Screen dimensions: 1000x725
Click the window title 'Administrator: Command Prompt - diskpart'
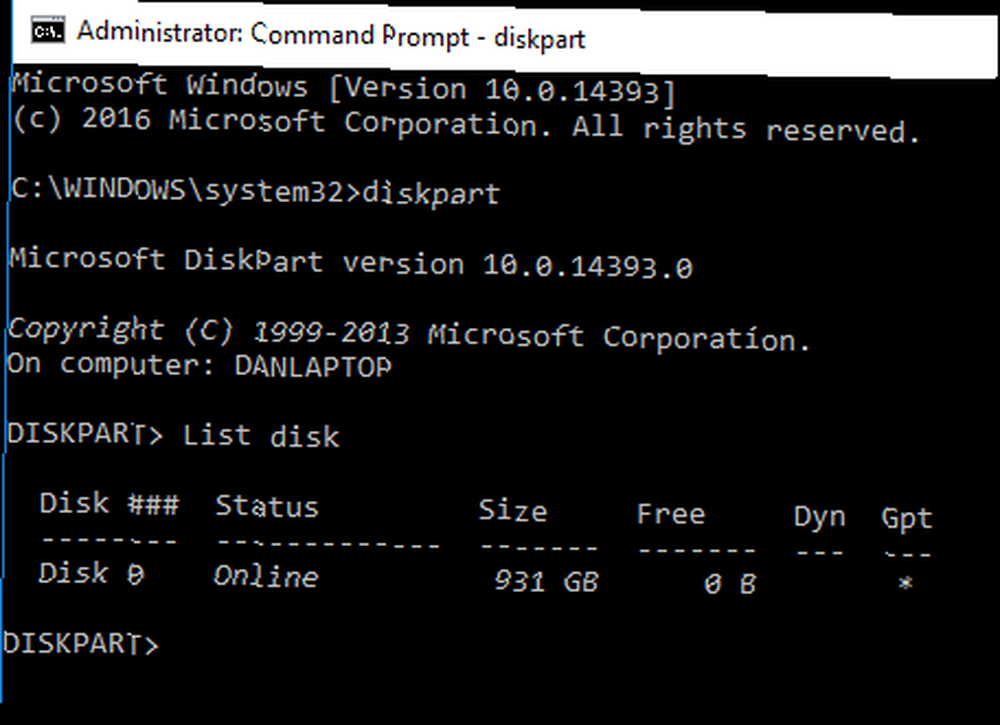tap(331, 36)
